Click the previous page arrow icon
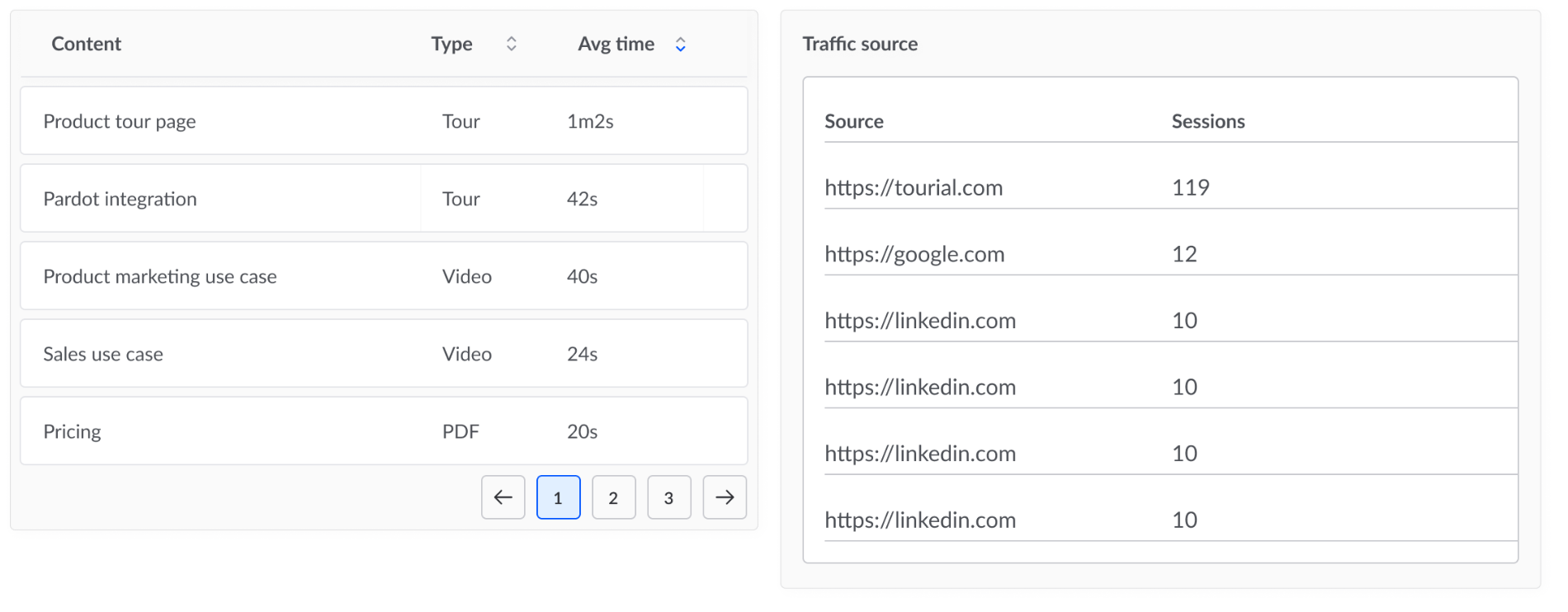The width and height of the screenshot is (1568, 612). click(x=503, y=497)
